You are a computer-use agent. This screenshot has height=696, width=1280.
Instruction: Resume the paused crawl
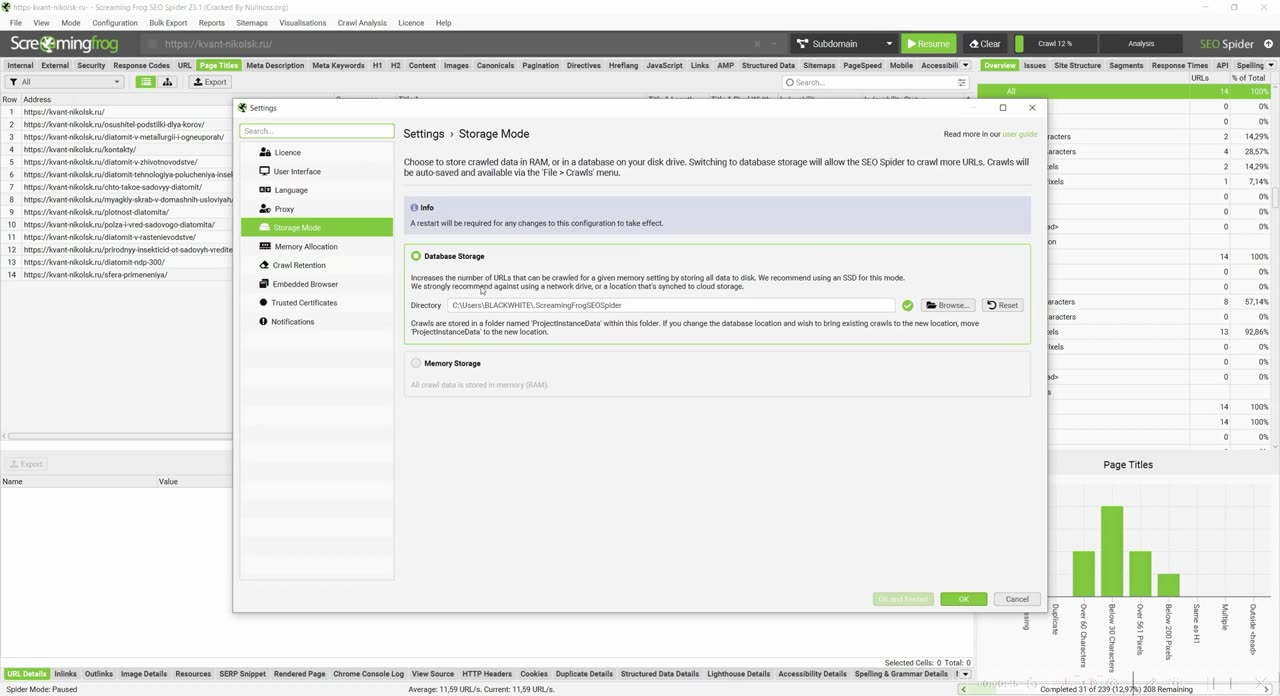[928, 44]
